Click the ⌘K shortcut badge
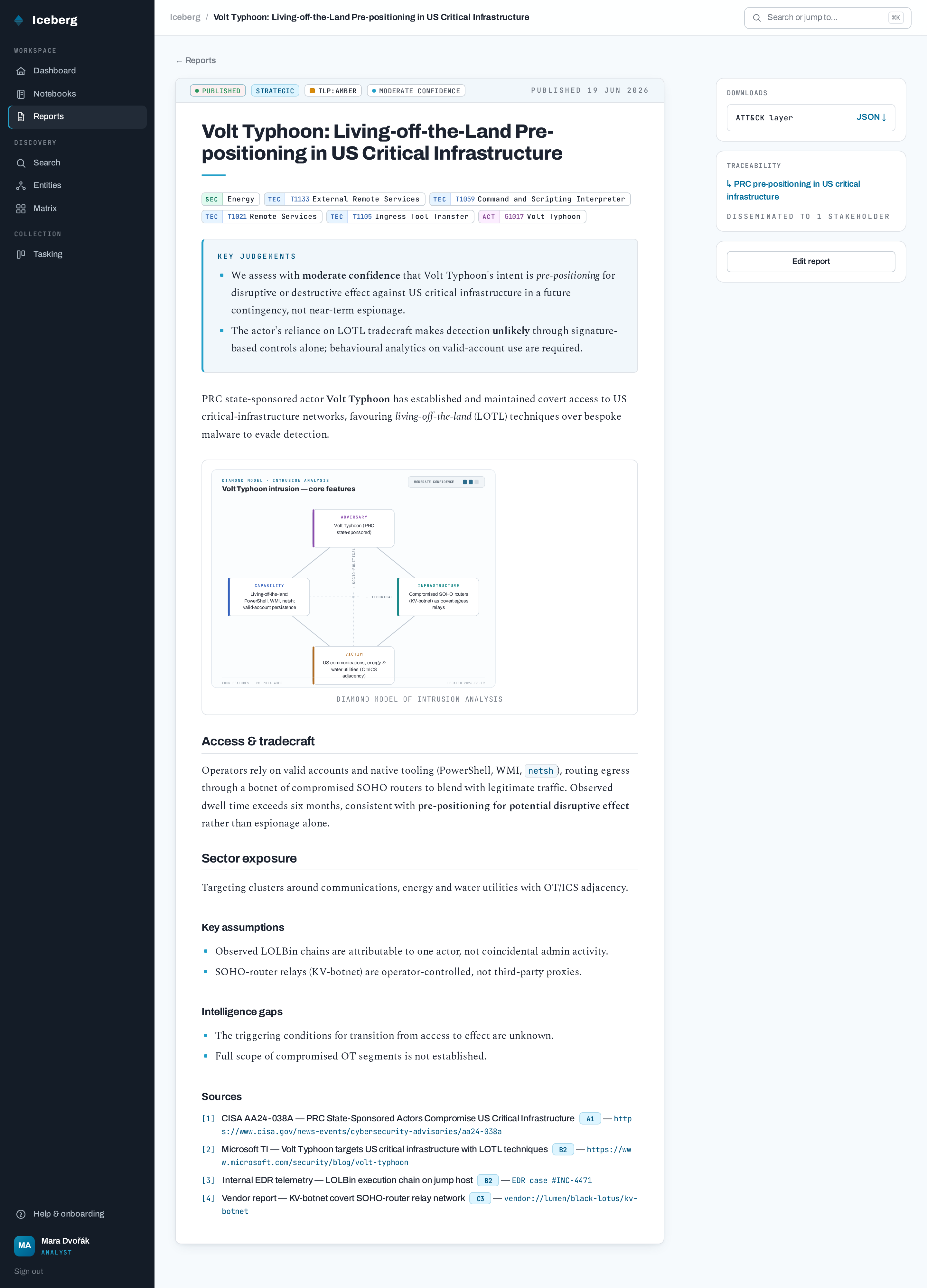927x1288 pixels. click(x=895, y=18)
